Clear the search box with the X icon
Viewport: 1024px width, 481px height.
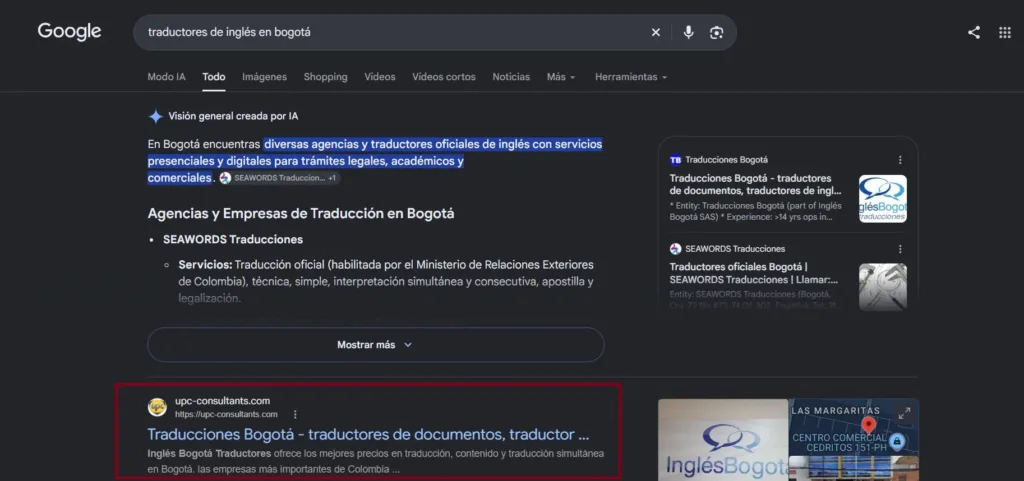click(x=656, y=33)
